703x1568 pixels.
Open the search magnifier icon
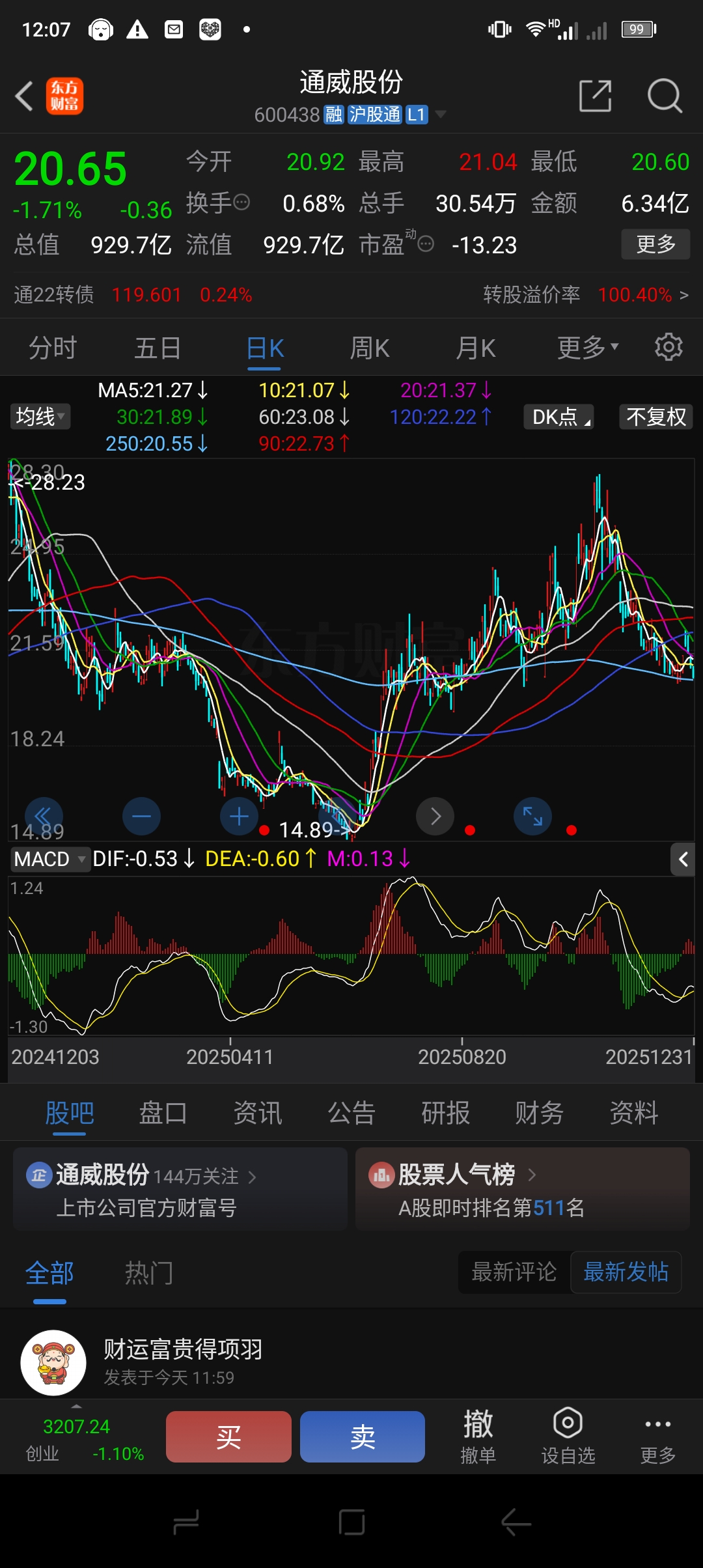pos(665,96)
